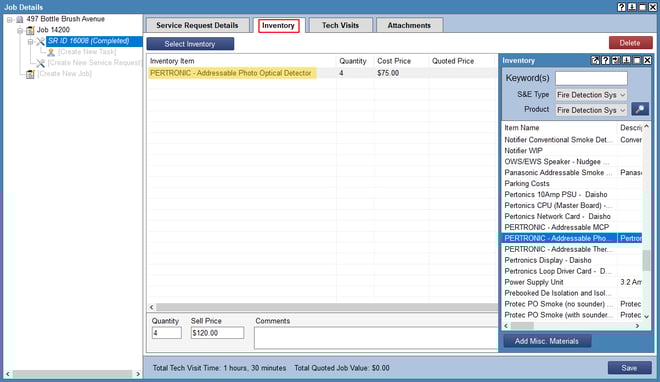The height and width of the screenshot is (382, 660).
Task: Collapse the Job 14200 tree node
Action: [x=20, y=30]
